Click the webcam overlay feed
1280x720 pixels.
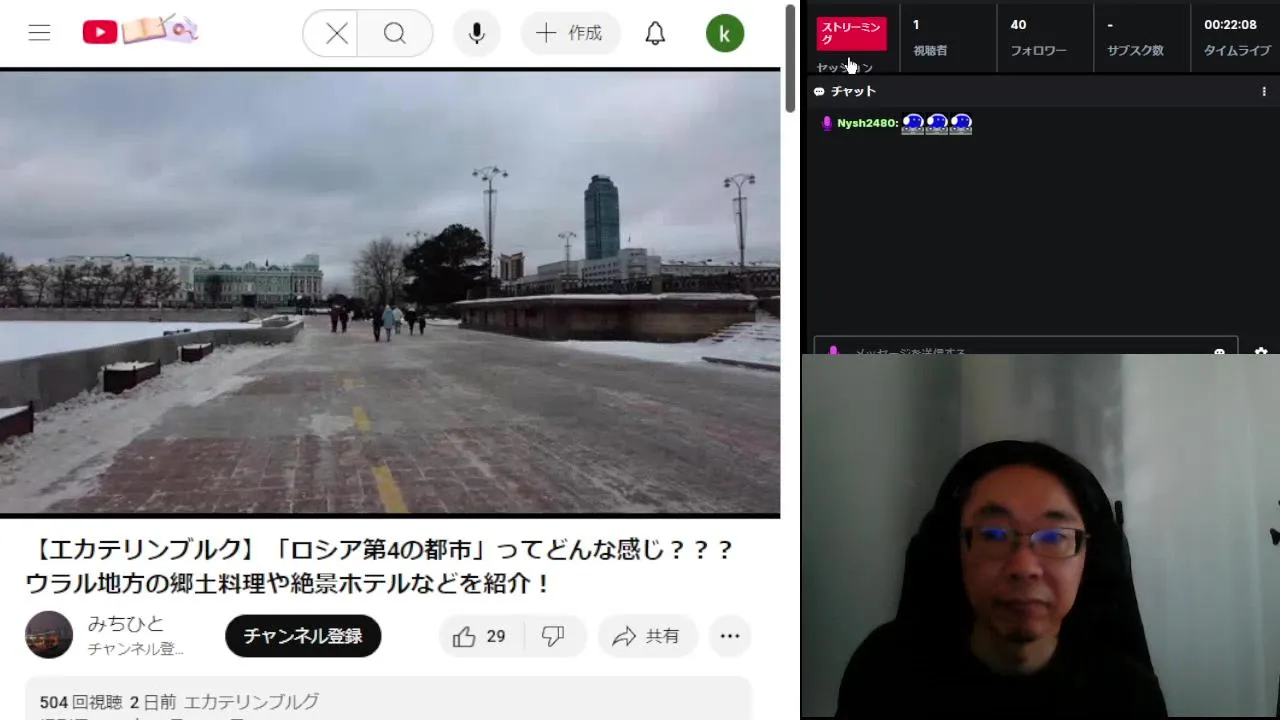1041,535
